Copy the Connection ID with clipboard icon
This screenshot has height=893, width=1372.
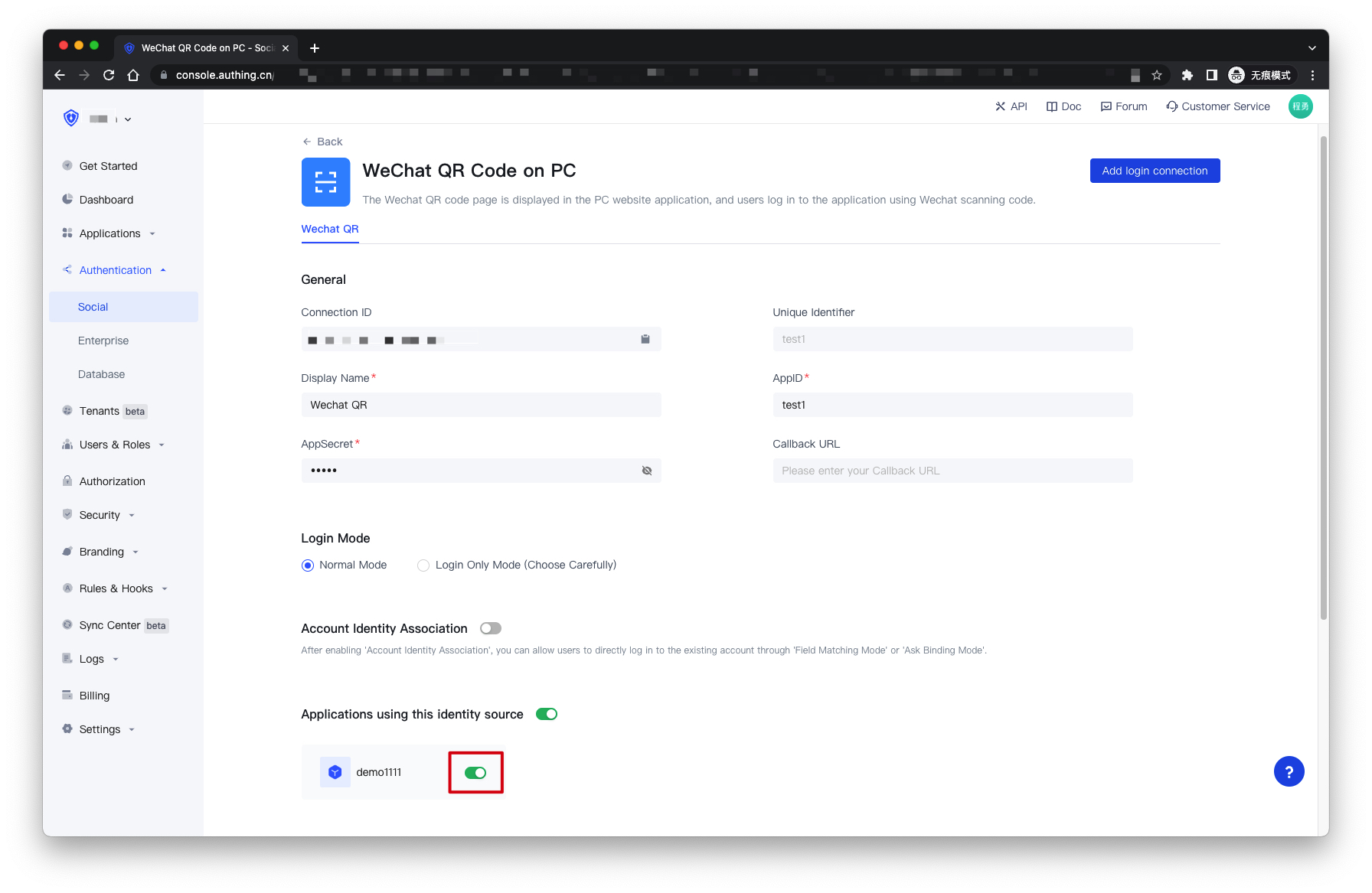tap(645, 339)
